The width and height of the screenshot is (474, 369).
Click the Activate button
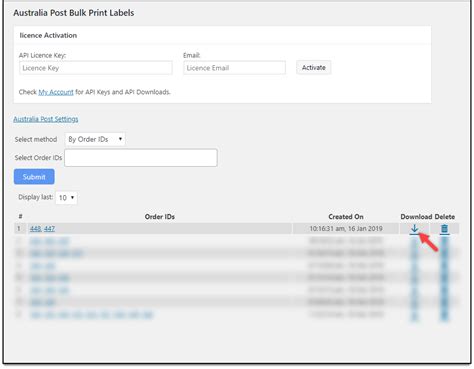(314, 68)
